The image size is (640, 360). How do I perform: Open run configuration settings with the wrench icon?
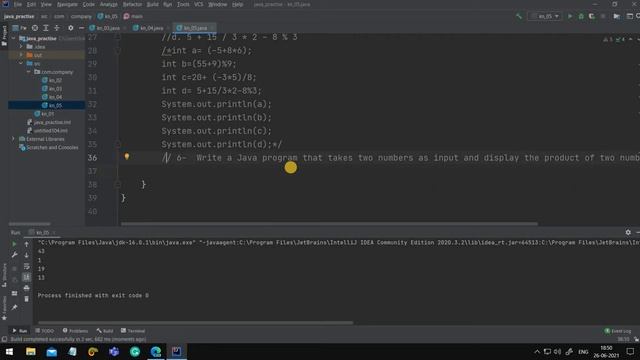[x=14, y=255]
